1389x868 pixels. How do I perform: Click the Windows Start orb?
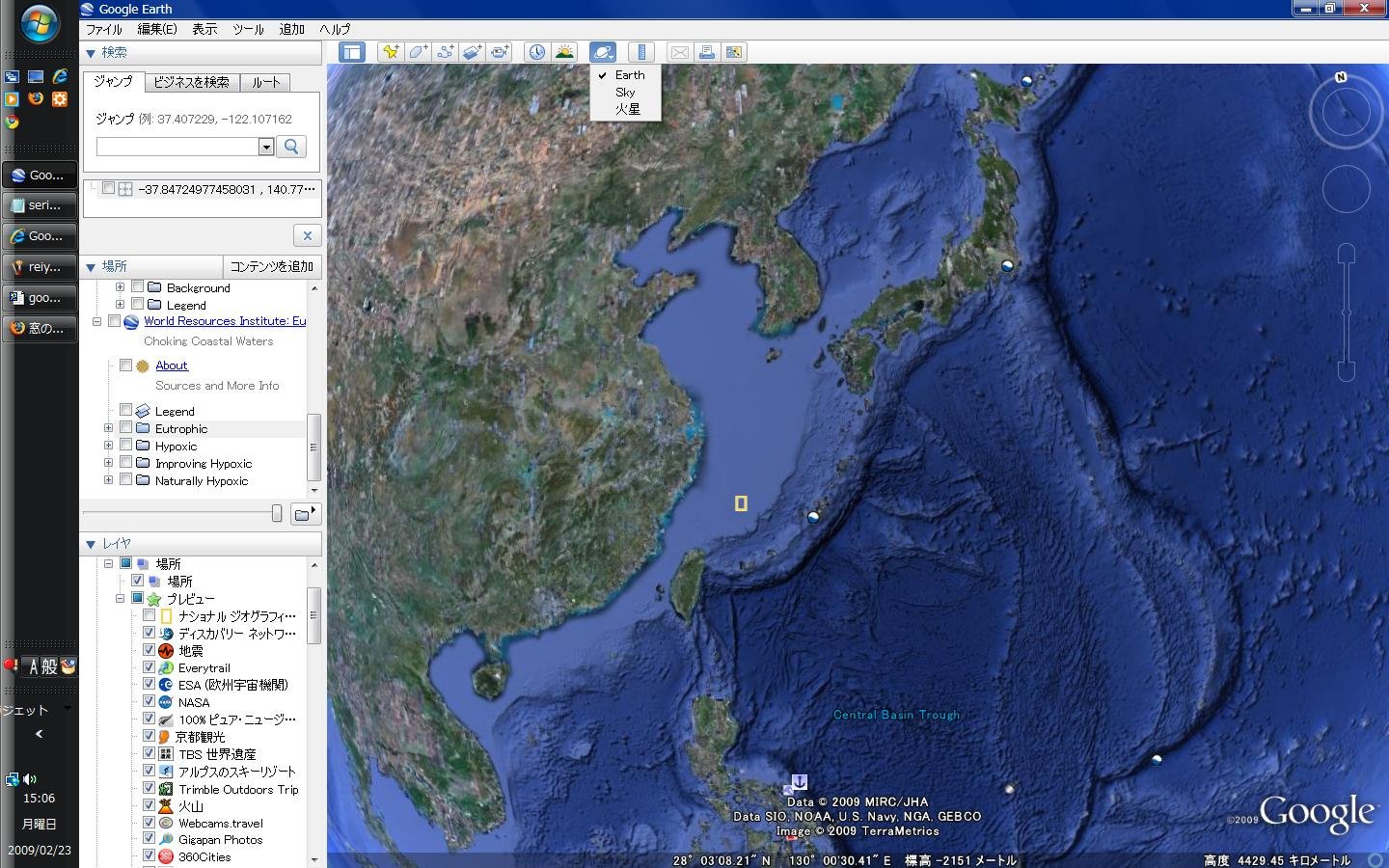click(x=39, y=23)
